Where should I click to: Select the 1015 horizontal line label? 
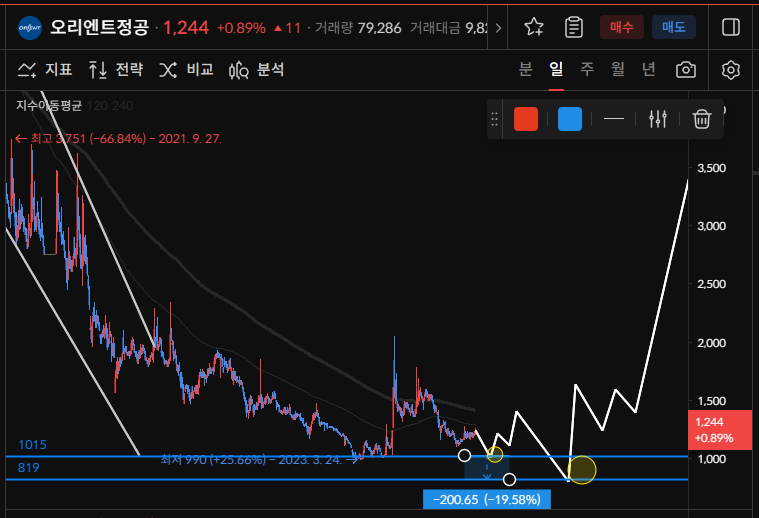pos(32,445)
